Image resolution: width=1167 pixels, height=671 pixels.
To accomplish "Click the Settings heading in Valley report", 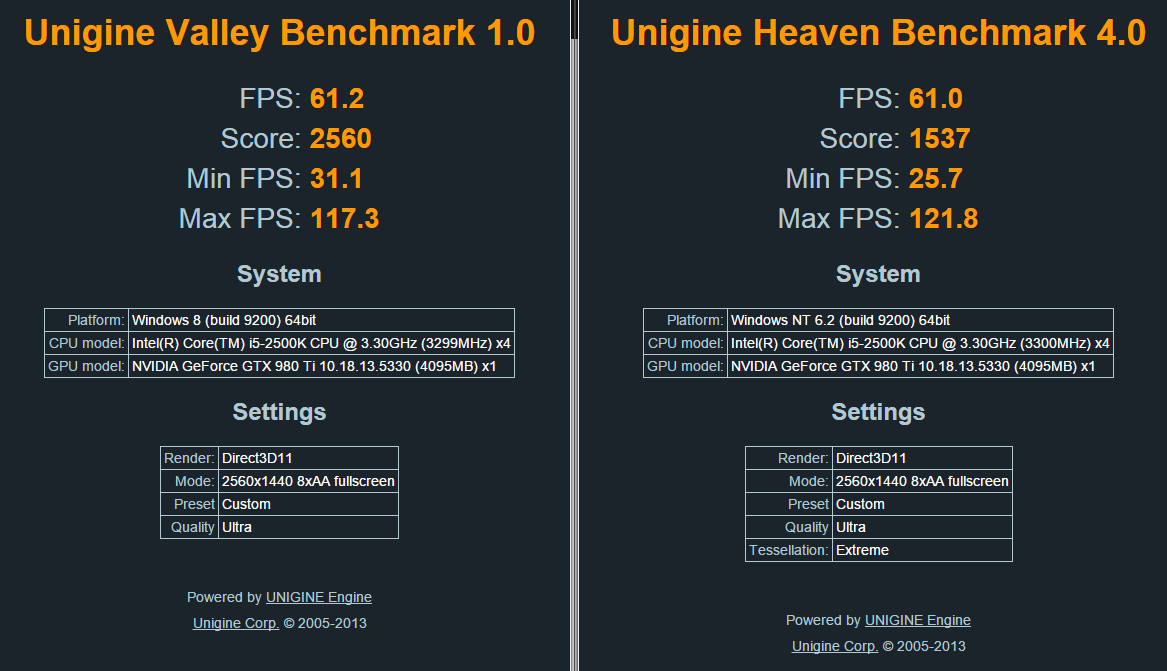I will [279, 412].
